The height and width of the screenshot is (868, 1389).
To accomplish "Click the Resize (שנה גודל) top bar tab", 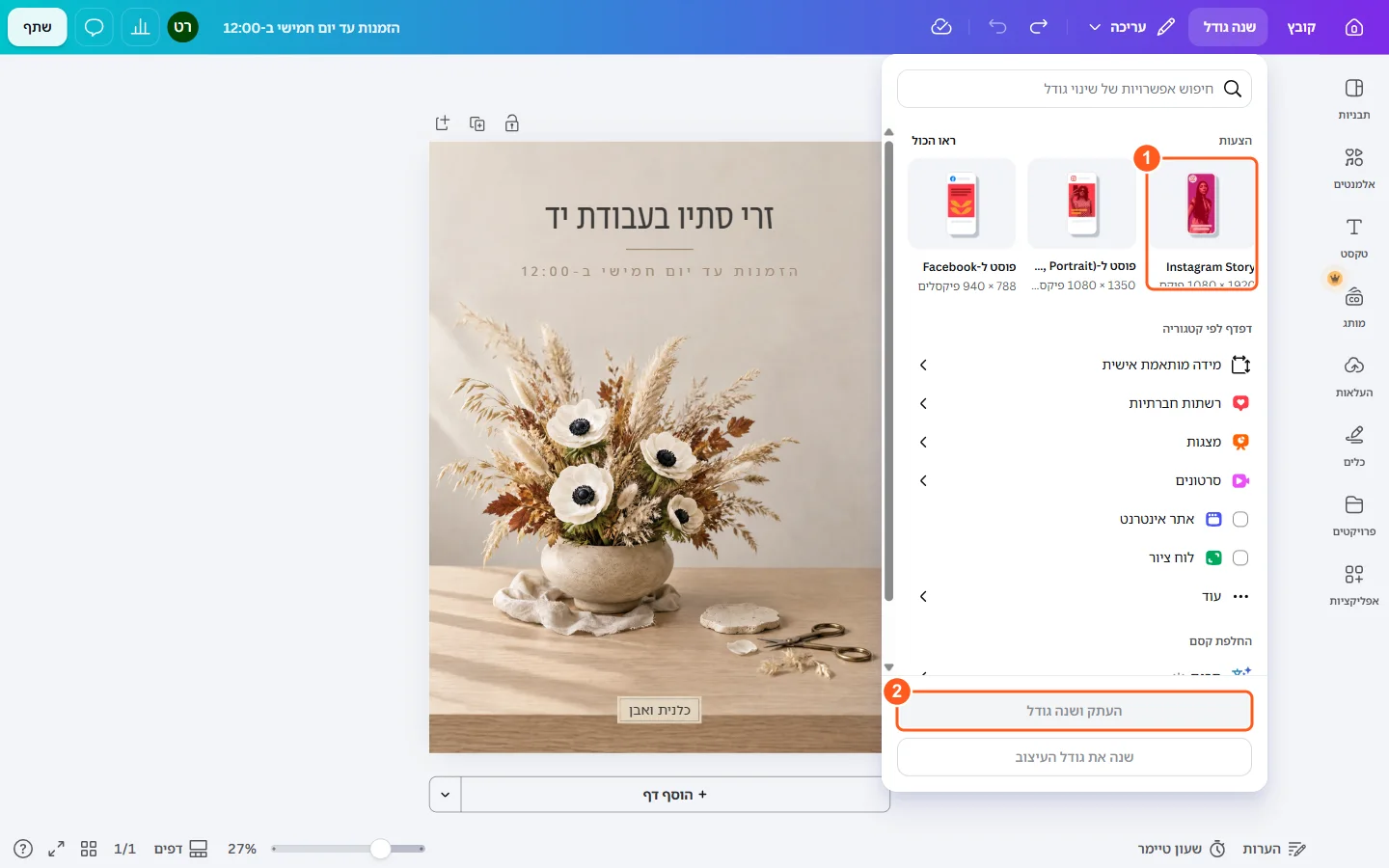I will (1229, 27).
